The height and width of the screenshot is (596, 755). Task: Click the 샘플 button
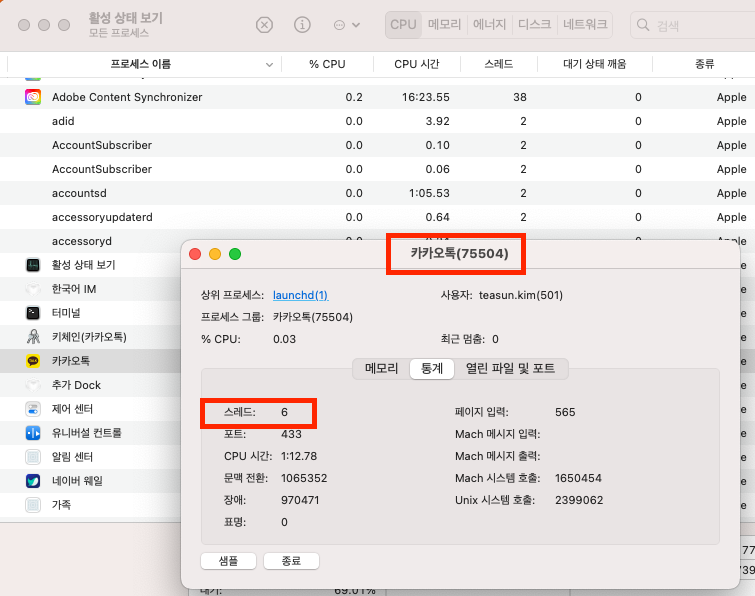[228, 561]
